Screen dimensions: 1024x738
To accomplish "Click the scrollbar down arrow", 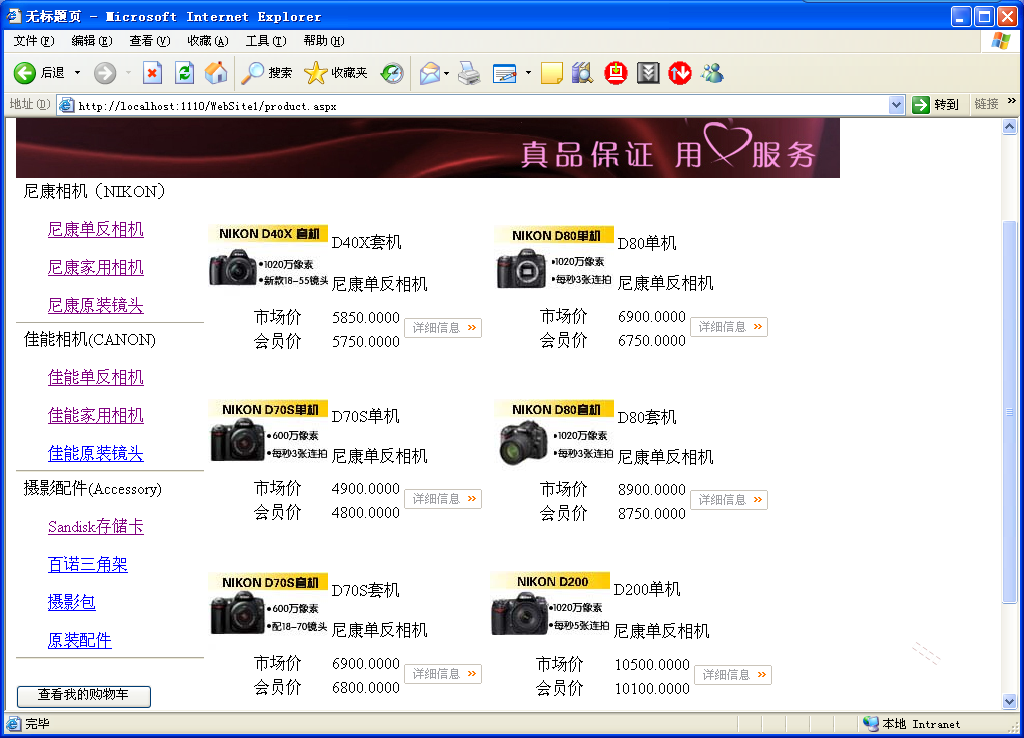I will [1010, 702].
